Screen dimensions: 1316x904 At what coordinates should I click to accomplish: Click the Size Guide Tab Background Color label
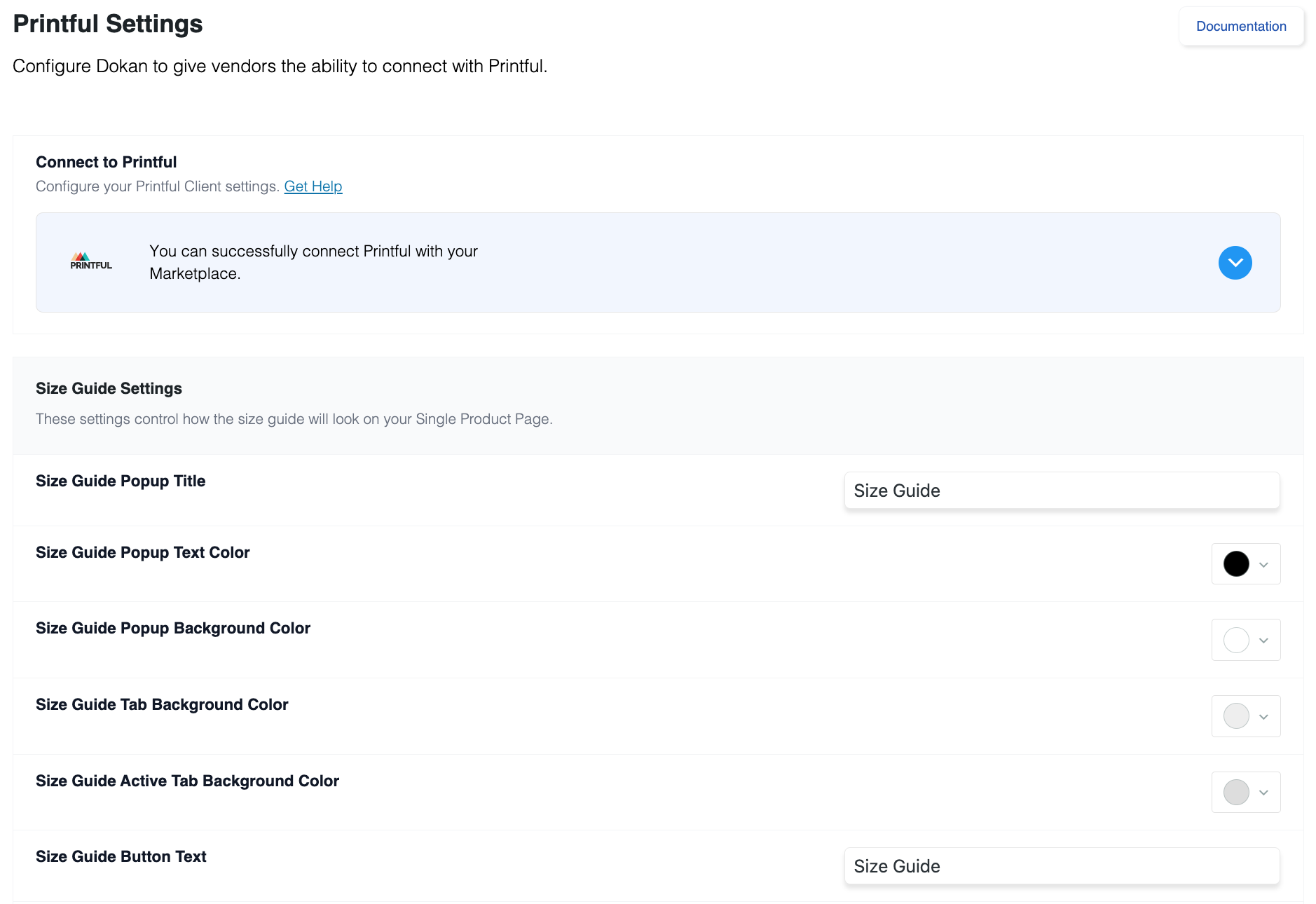tap(162, 704)
